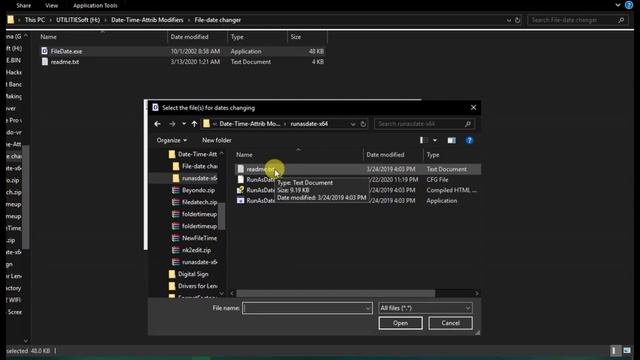Open view options dropdown arrow in dialog
Screen dimensions: 640x360
435,140
